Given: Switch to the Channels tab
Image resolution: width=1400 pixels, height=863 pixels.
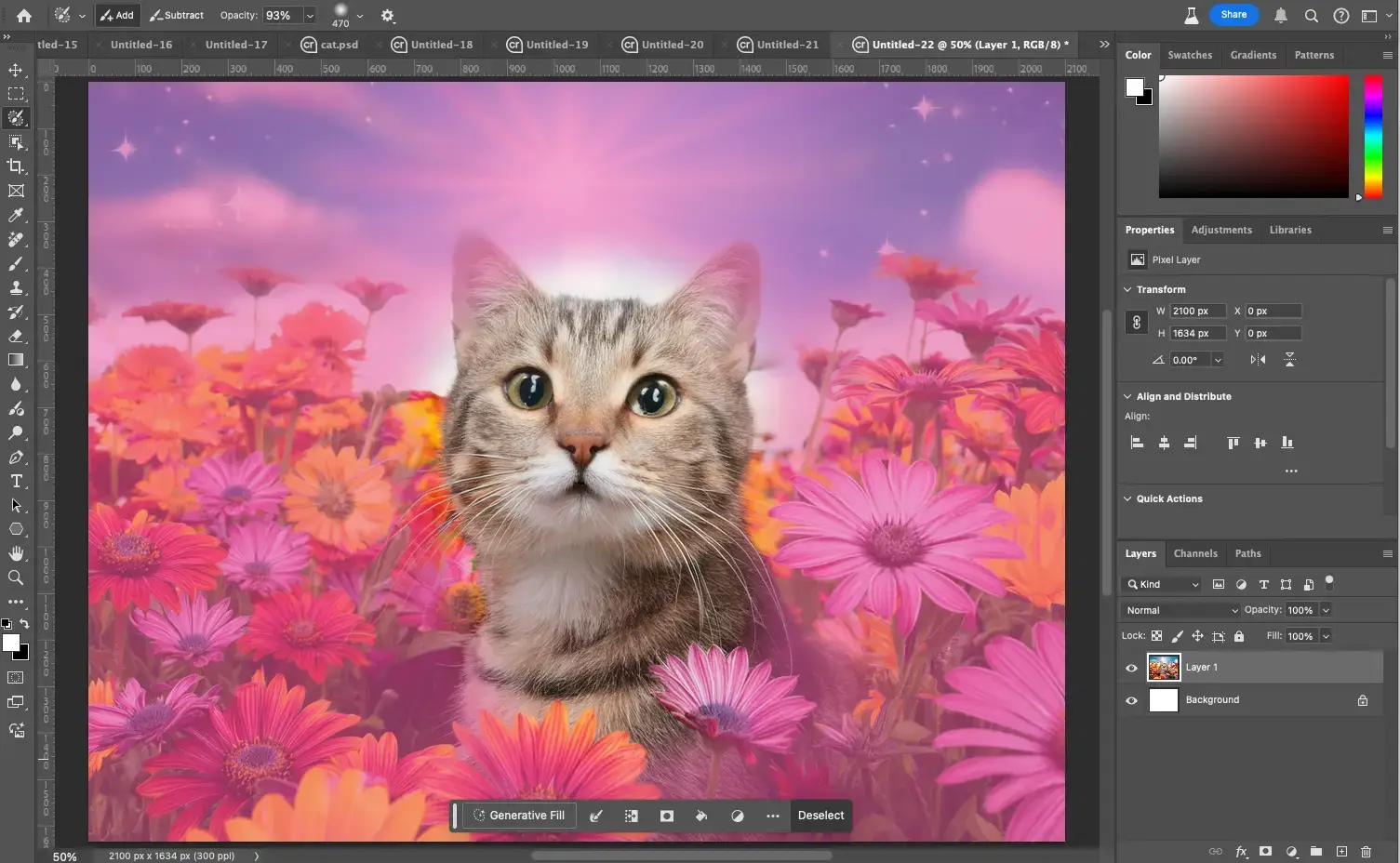Looking at the screenshot, I should pyautogui.click(x=1195, y=553).
